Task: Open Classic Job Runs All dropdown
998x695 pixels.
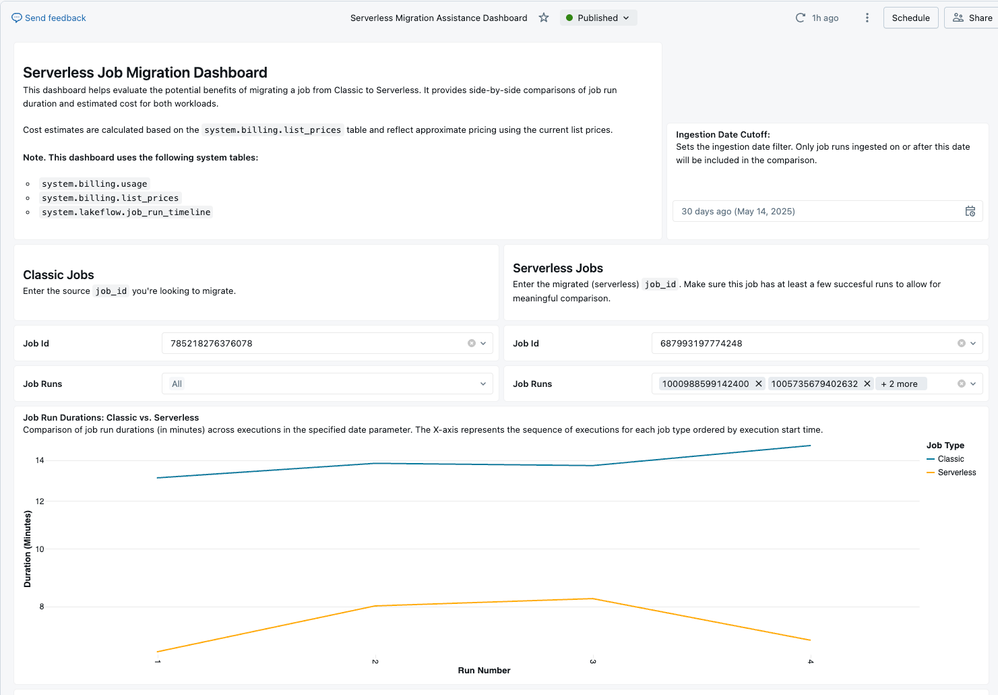Action: (x=327, y=384)
